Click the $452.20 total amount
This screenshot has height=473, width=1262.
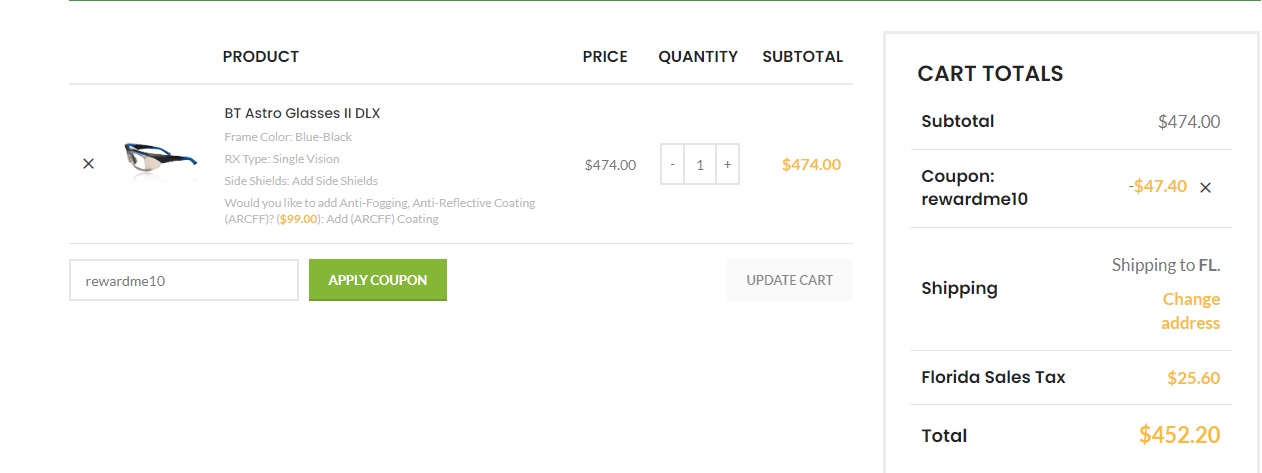point(1179,435)
